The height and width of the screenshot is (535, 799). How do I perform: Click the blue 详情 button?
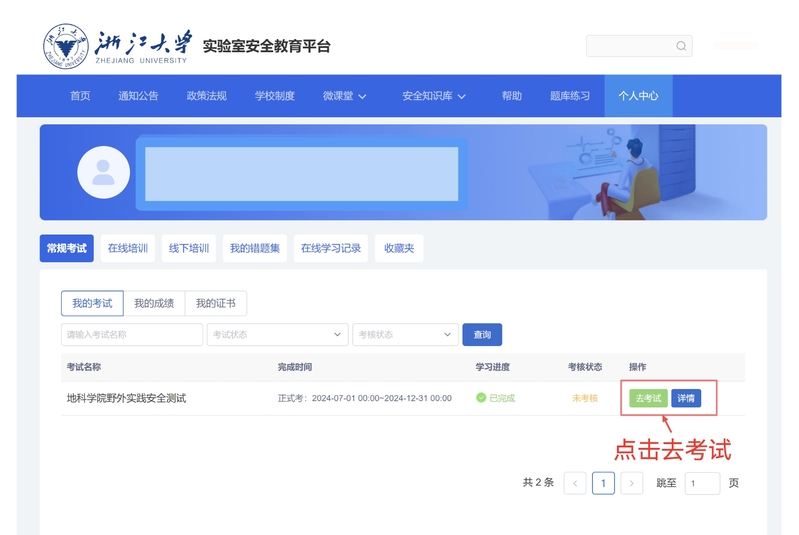click(x=686, y=398)
